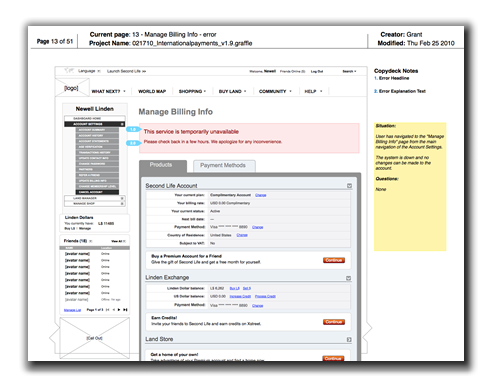488x383 pixels.
Task: Click Continue for Earn Credits
Action: (334, 322)
